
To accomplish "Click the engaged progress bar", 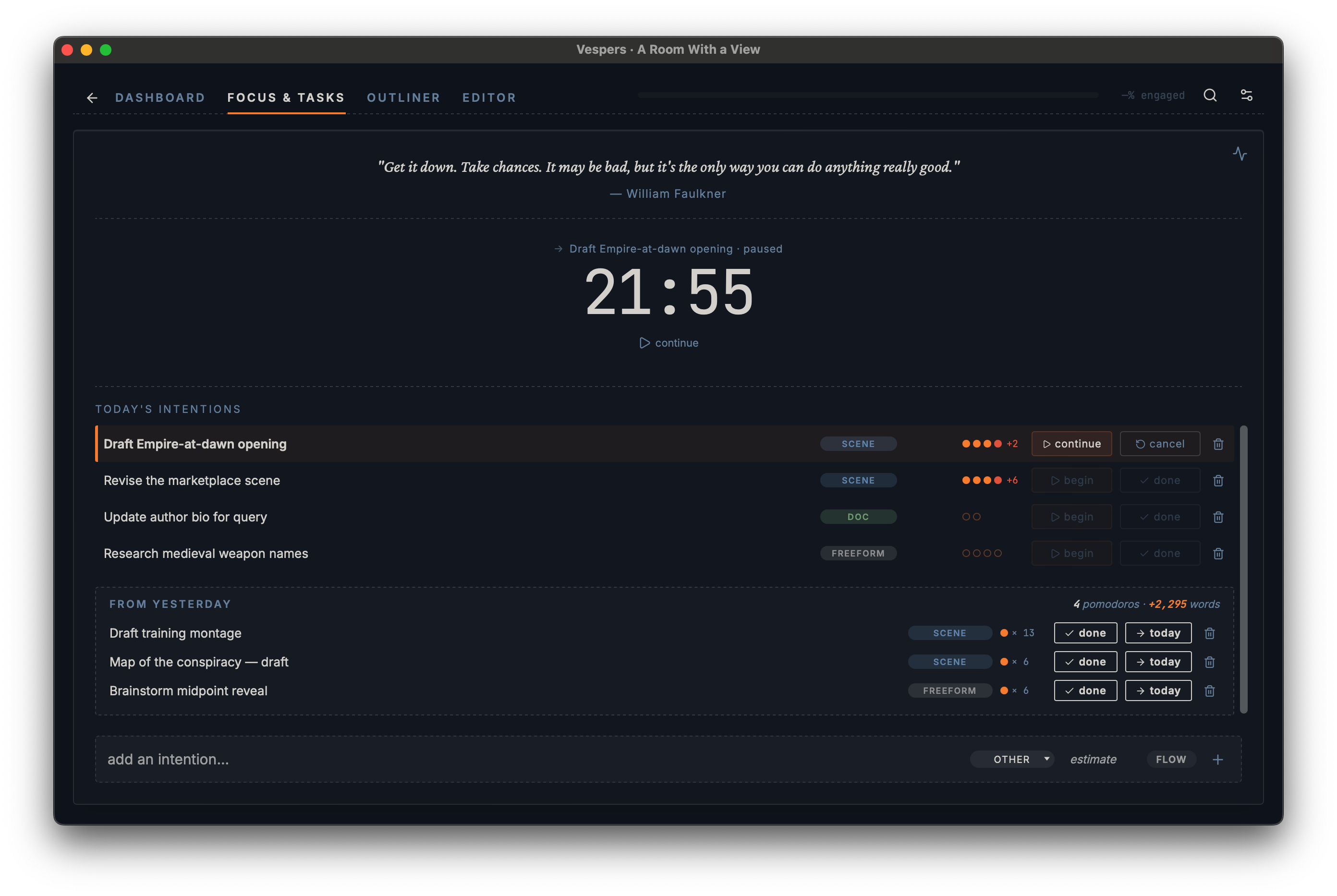I will click(868, 95).
